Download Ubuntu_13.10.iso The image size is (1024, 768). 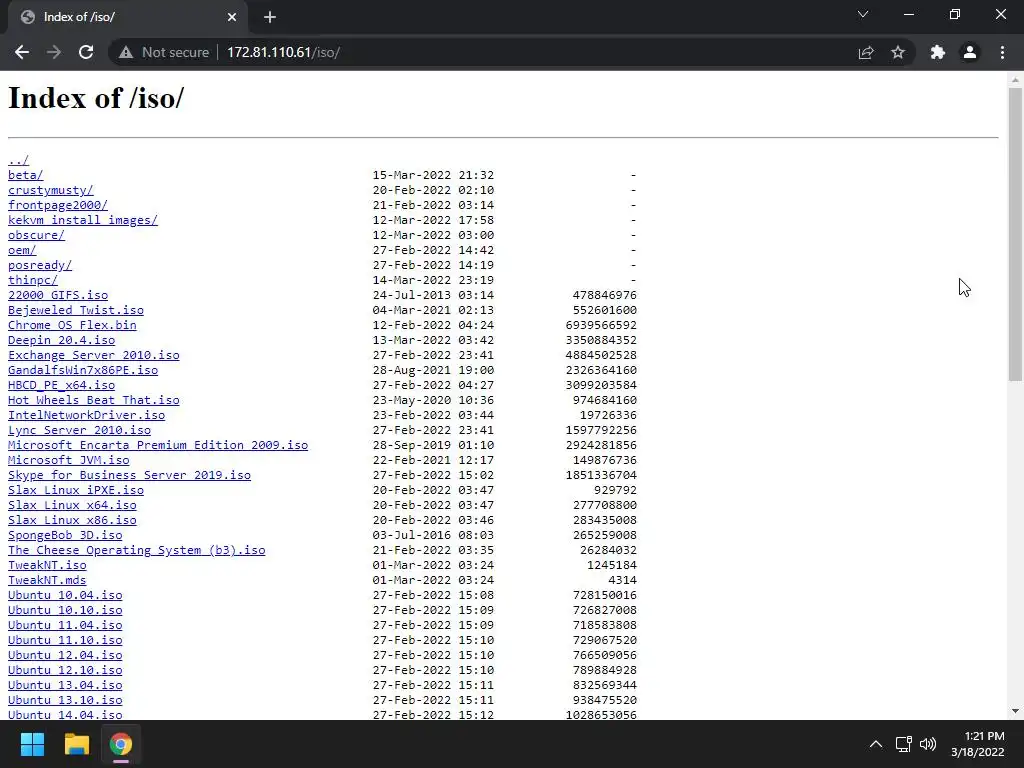click(65, 701)
